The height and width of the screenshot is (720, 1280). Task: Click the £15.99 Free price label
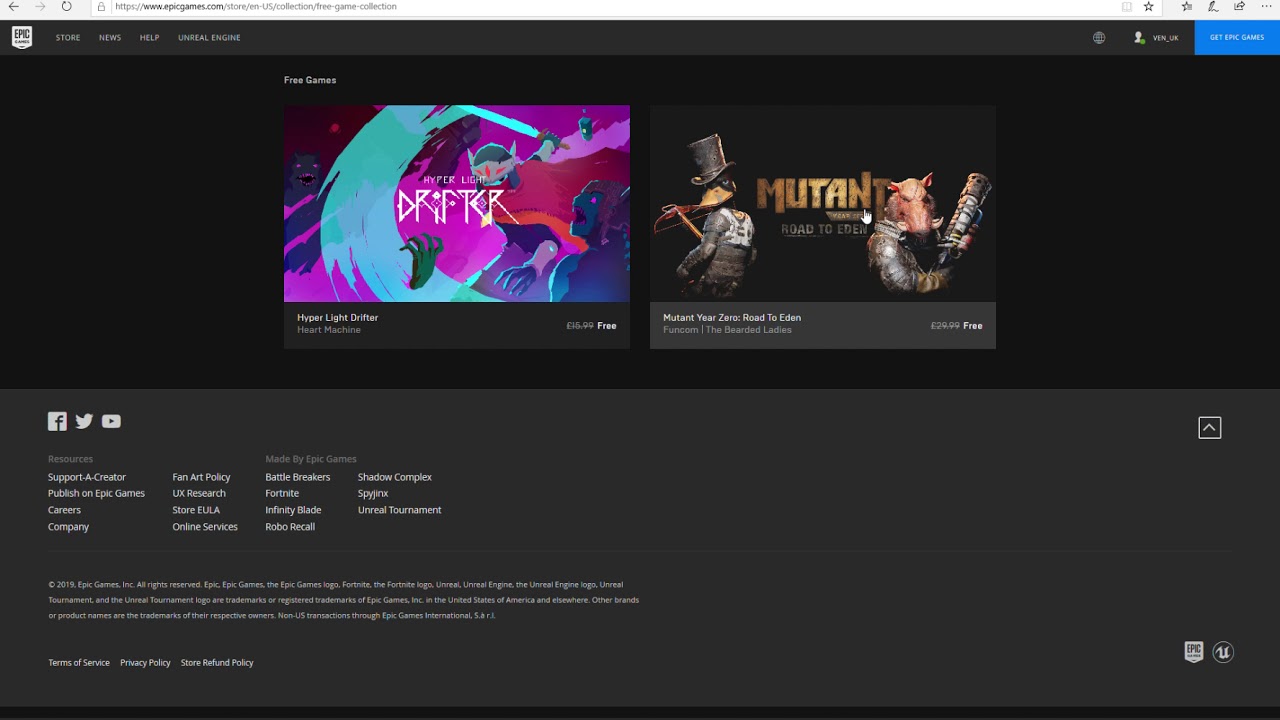[x=591, y=326]
